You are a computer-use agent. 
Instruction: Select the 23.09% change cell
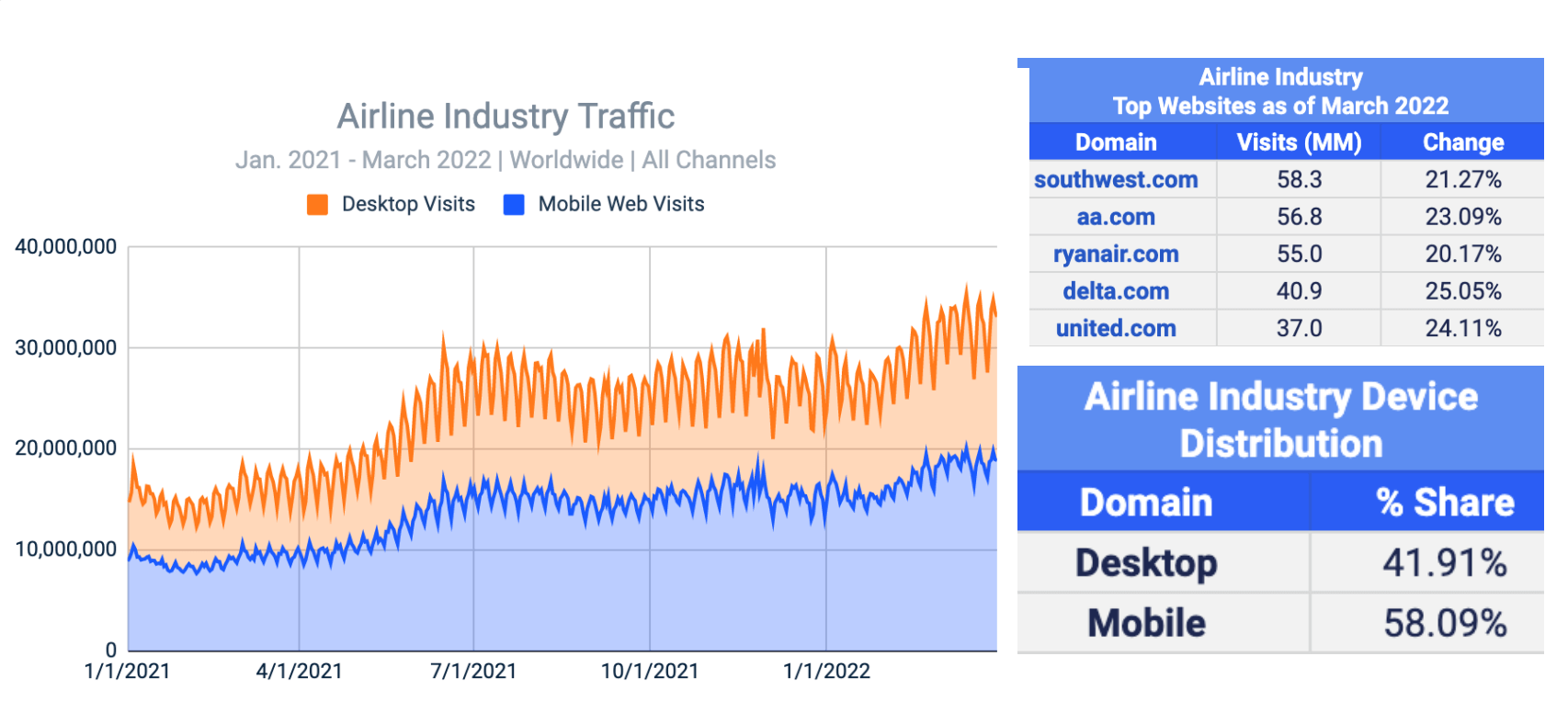coord(1463,217)
